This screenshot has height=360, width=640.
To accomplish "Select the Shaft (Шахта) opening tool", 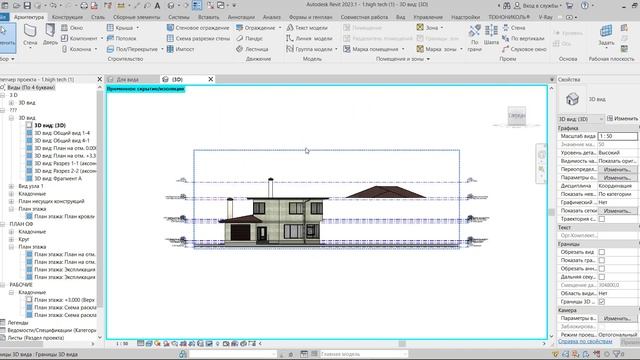I will (491, 35).
